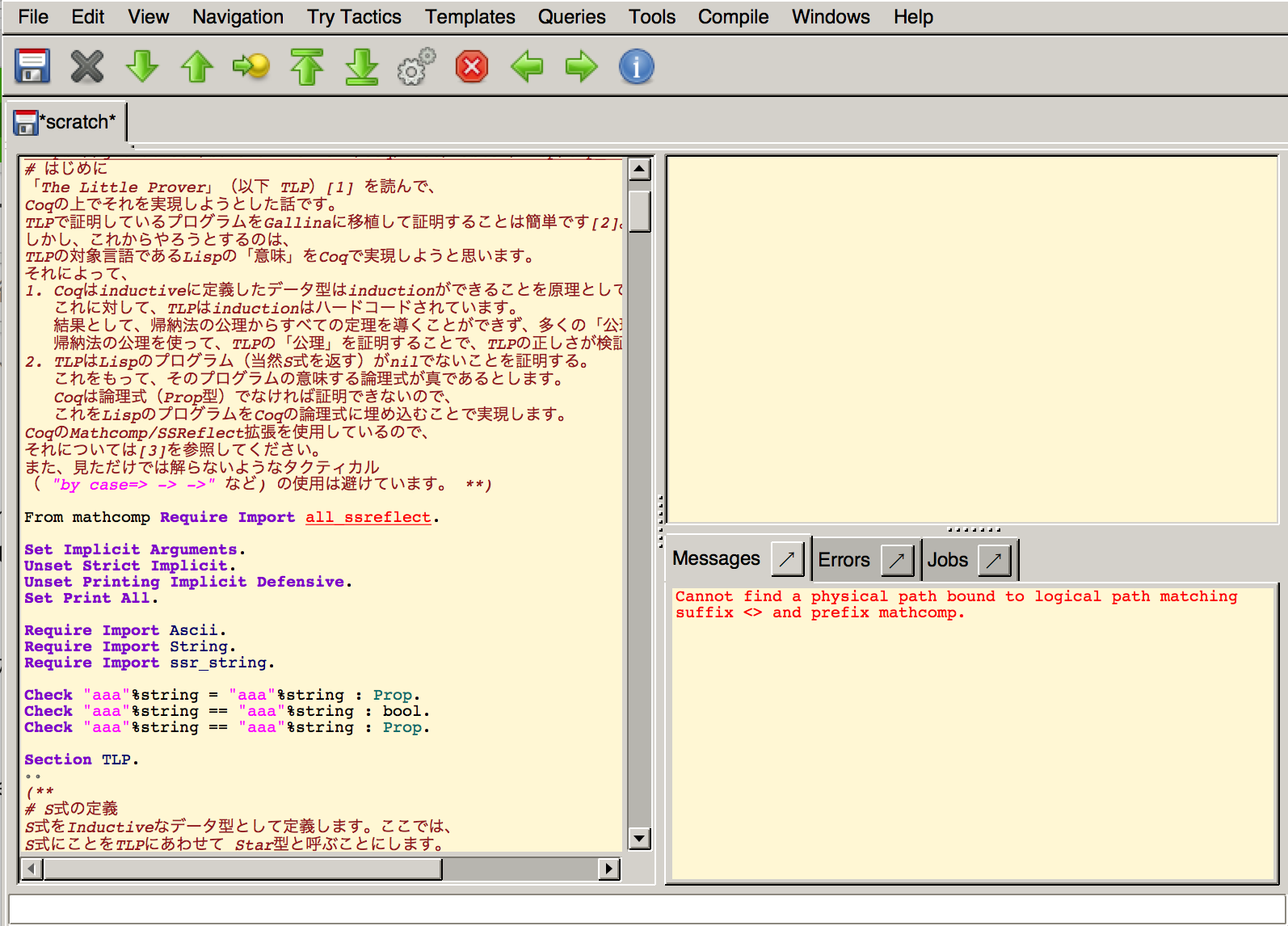
Task: Click the green right arrow Next icon
Action: click(x=581, y=66)
